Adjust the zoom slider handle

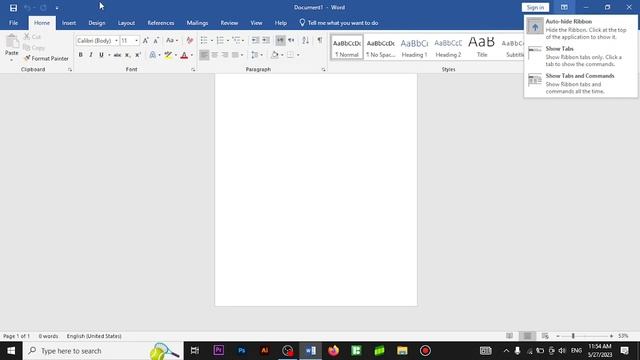pos(573,336)
